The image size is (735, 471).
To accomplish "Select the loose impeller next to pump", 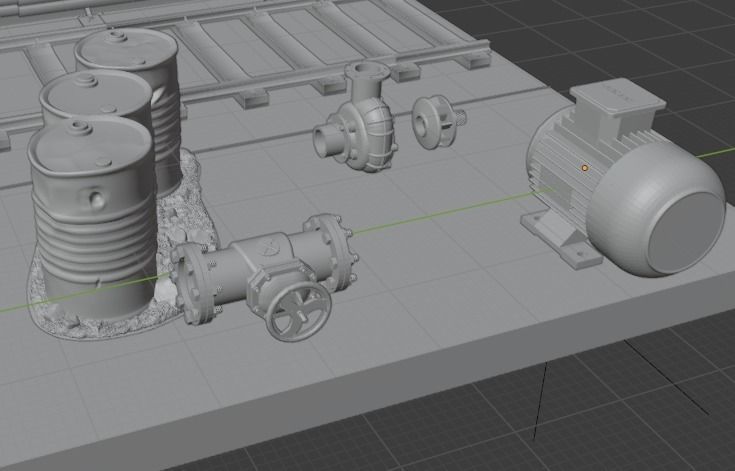I will [x=437, y=121].
